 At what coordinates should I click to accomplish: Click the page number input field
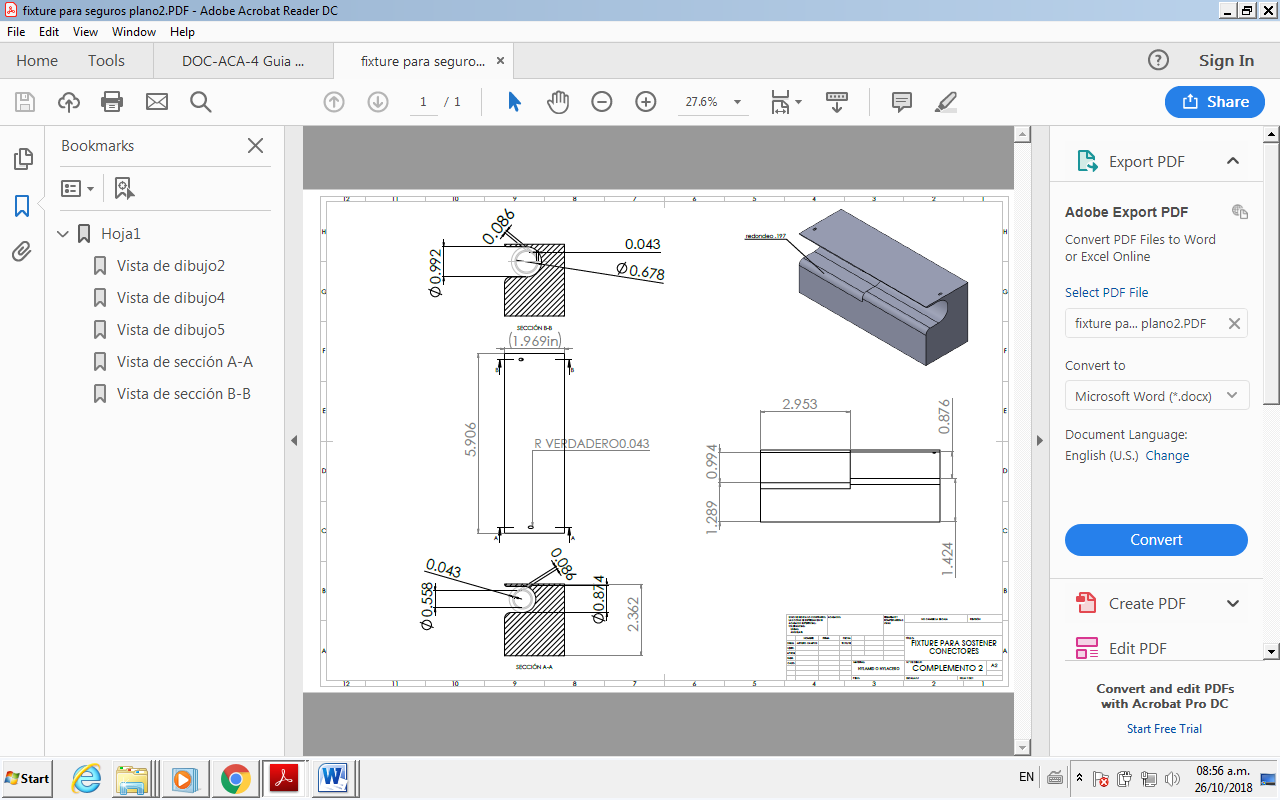tap(422, 101)
